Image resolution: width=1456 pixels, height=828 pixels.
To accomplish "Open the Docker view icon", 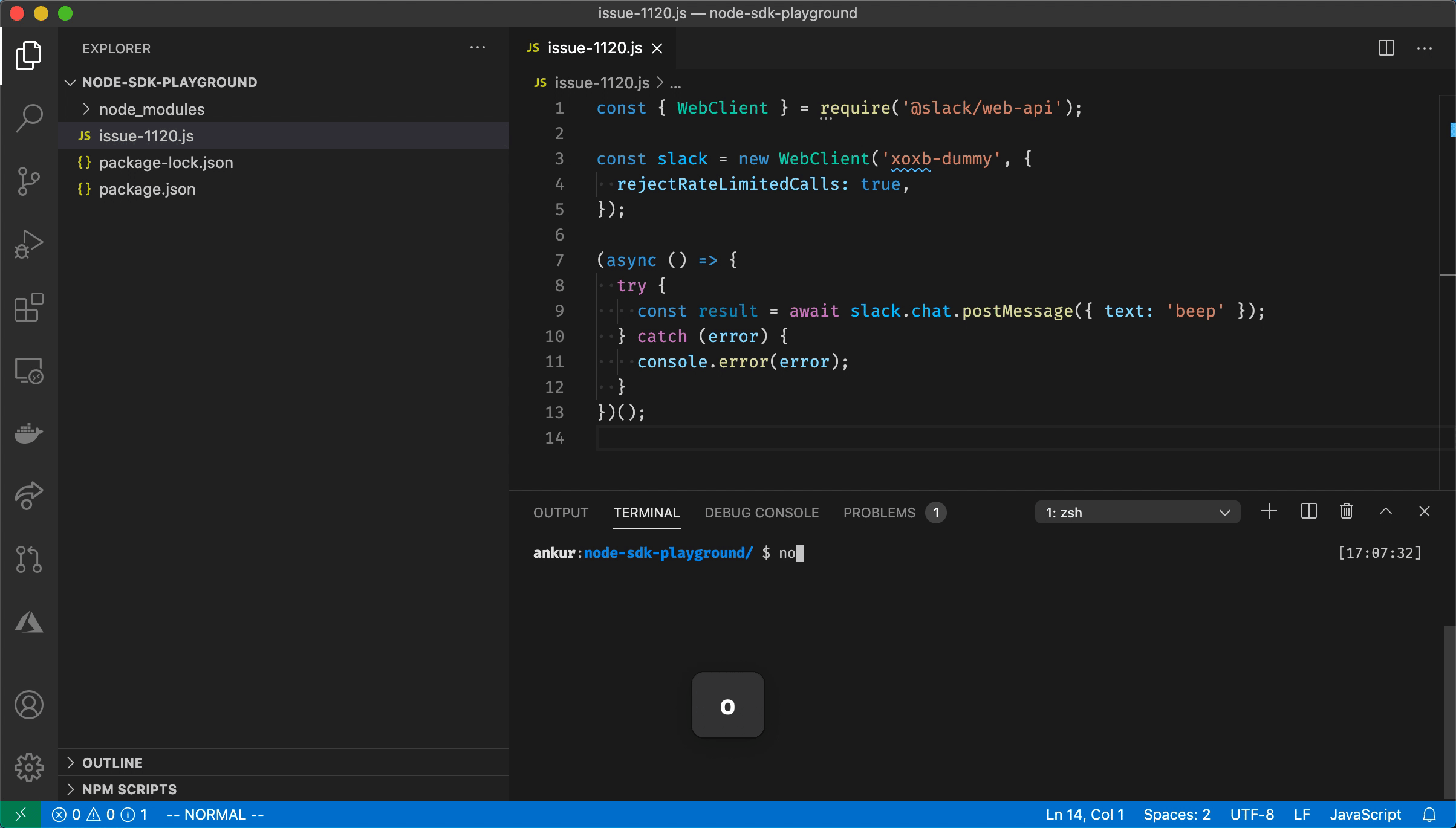I will click(x=28, y=433).
